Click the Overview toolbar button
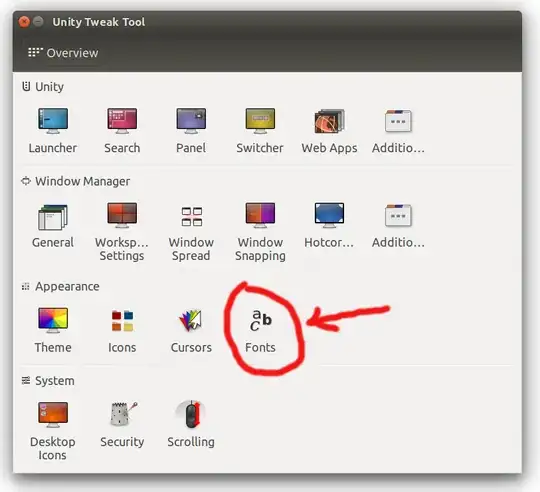 [63, 53]
